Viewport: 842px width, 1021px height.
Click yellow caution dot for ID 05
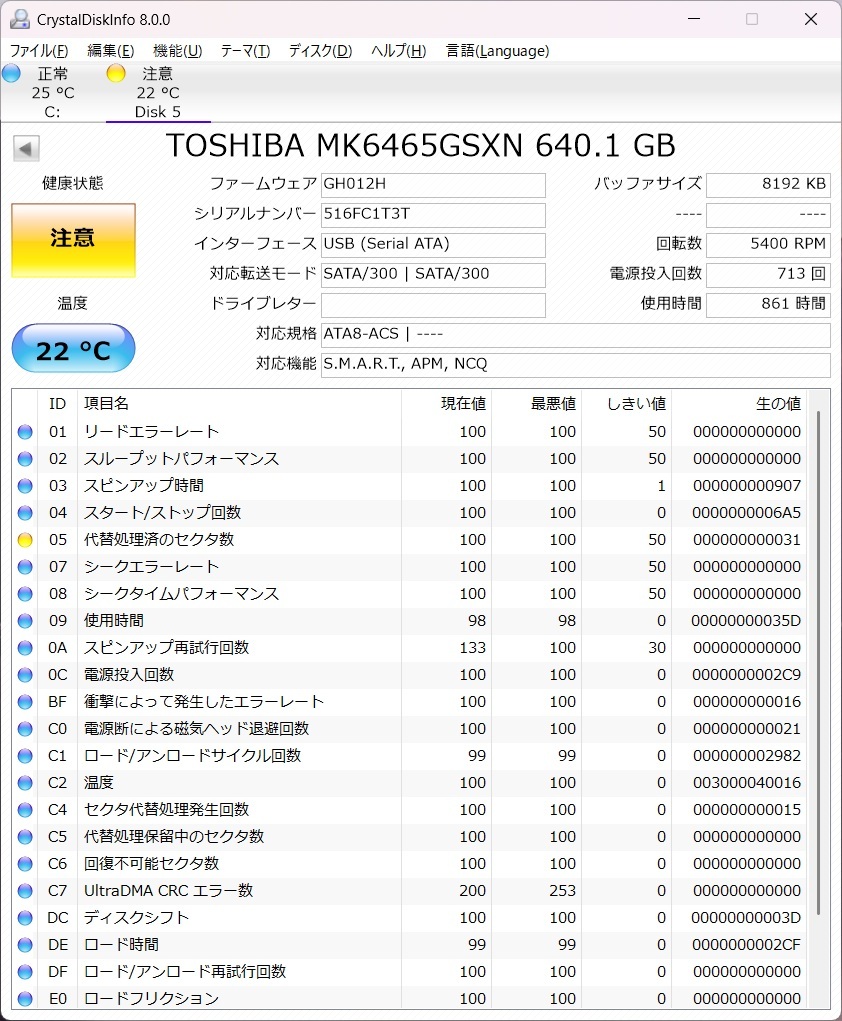point(25,540)
